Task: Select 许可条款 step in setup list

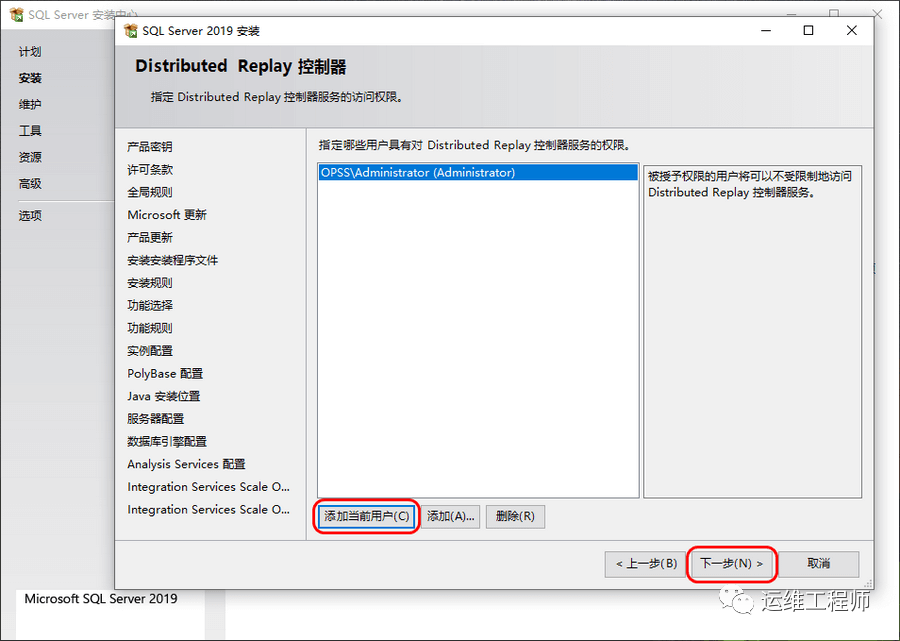Action: (x=150, y=169)
